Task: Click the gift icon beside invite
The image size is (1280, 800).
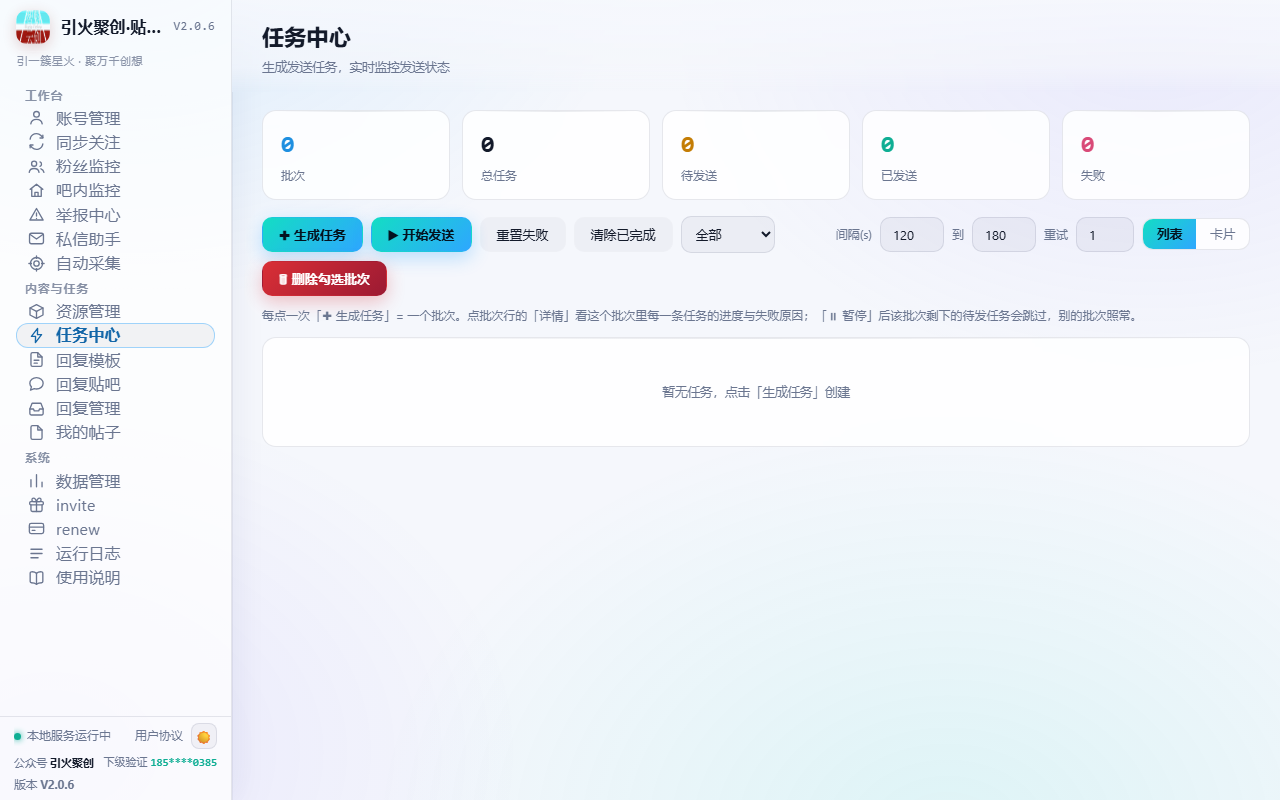Action: click(x=37, y=505)
